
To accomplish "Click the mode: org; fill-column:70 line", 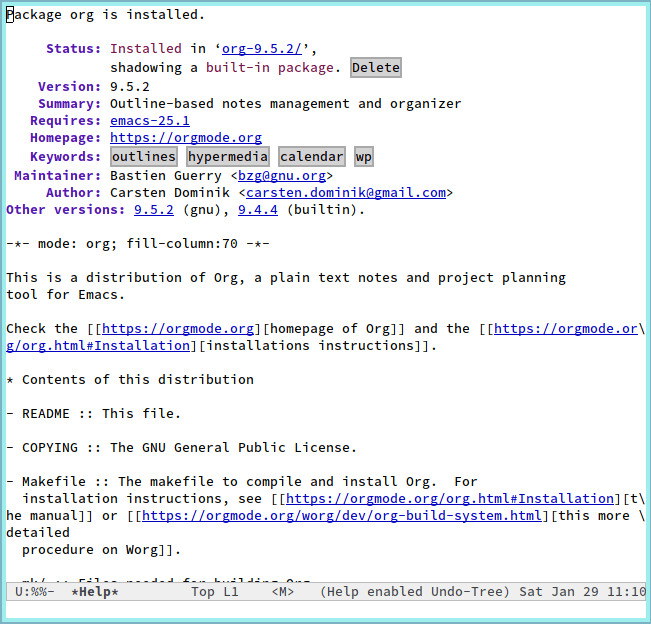I will click(x=138, y=243).
